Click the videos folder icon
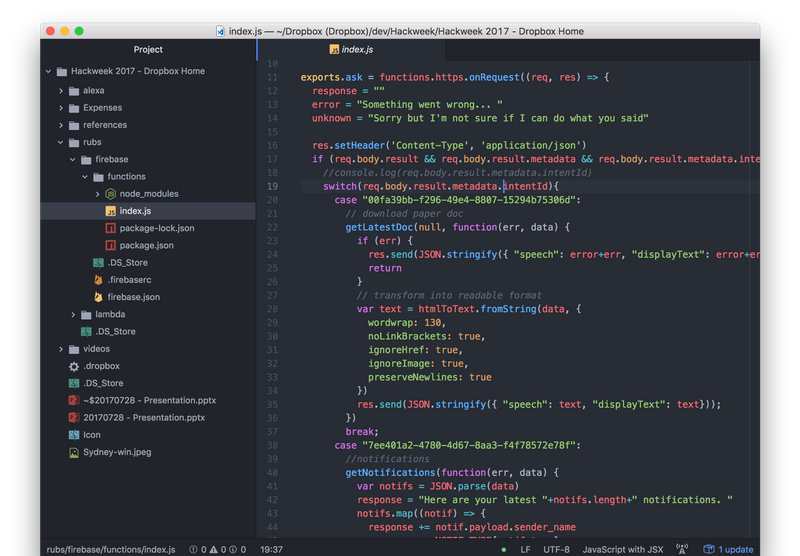Viewport: 800px width, 556px height. [74, 349]
